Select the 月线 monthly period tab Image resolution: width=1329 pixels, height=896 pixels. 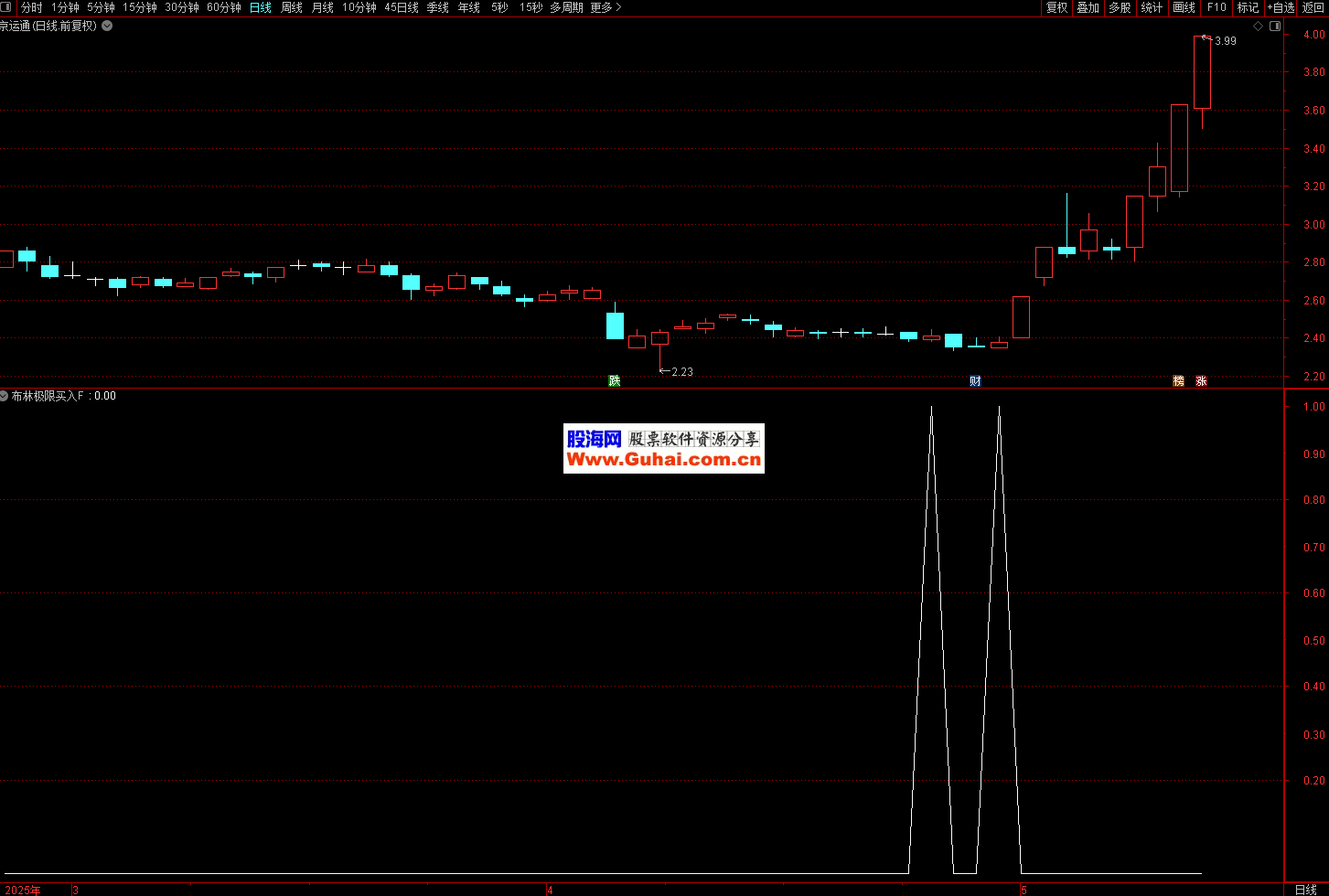[323, 7]
